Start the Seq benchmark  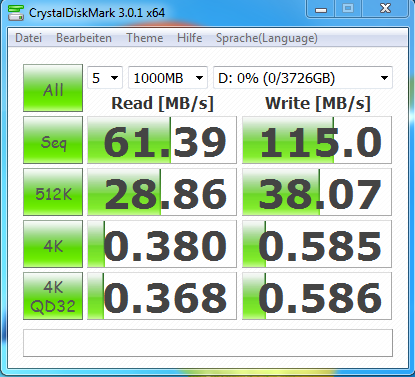point(53,140)
